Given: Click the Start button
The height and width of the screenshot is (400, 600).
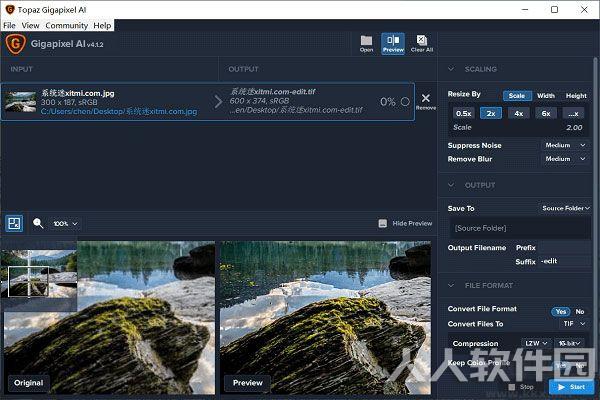Looking at the screenshot, I should pos(571,387).
